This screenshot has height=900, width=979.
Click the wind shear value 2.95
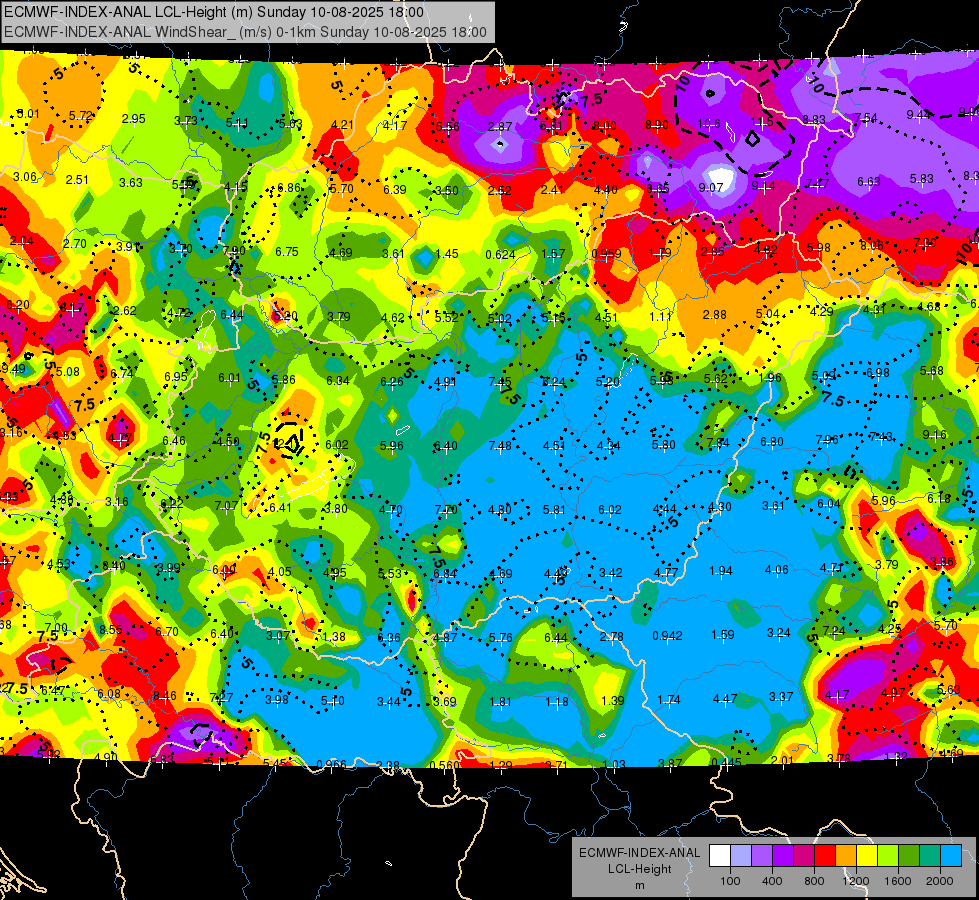click(x=134, y=119)
